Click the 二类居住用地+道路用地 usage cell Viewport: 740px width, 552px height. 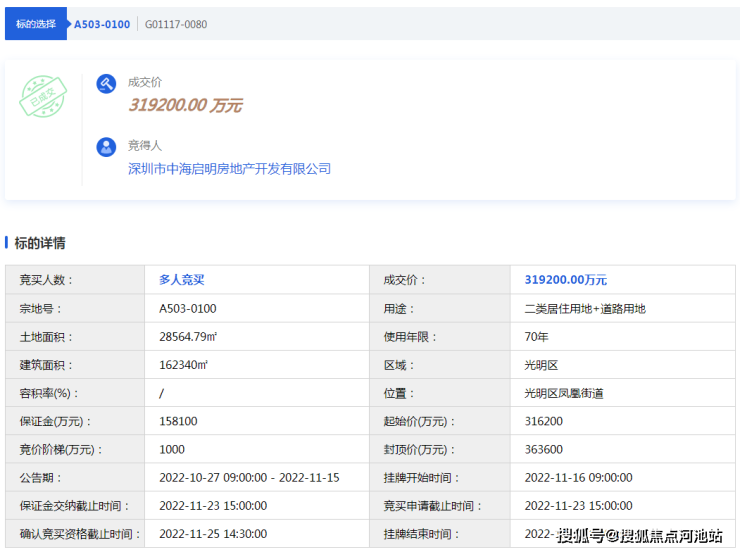pos(584,309)
